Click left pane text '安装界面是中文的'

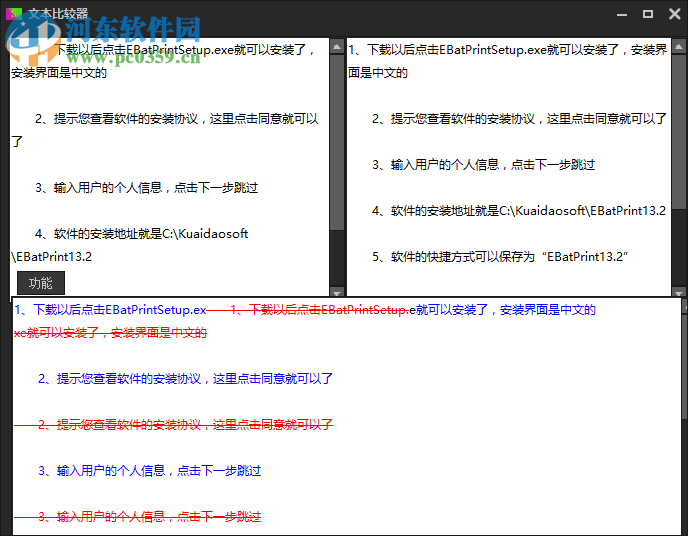(59, 73)
